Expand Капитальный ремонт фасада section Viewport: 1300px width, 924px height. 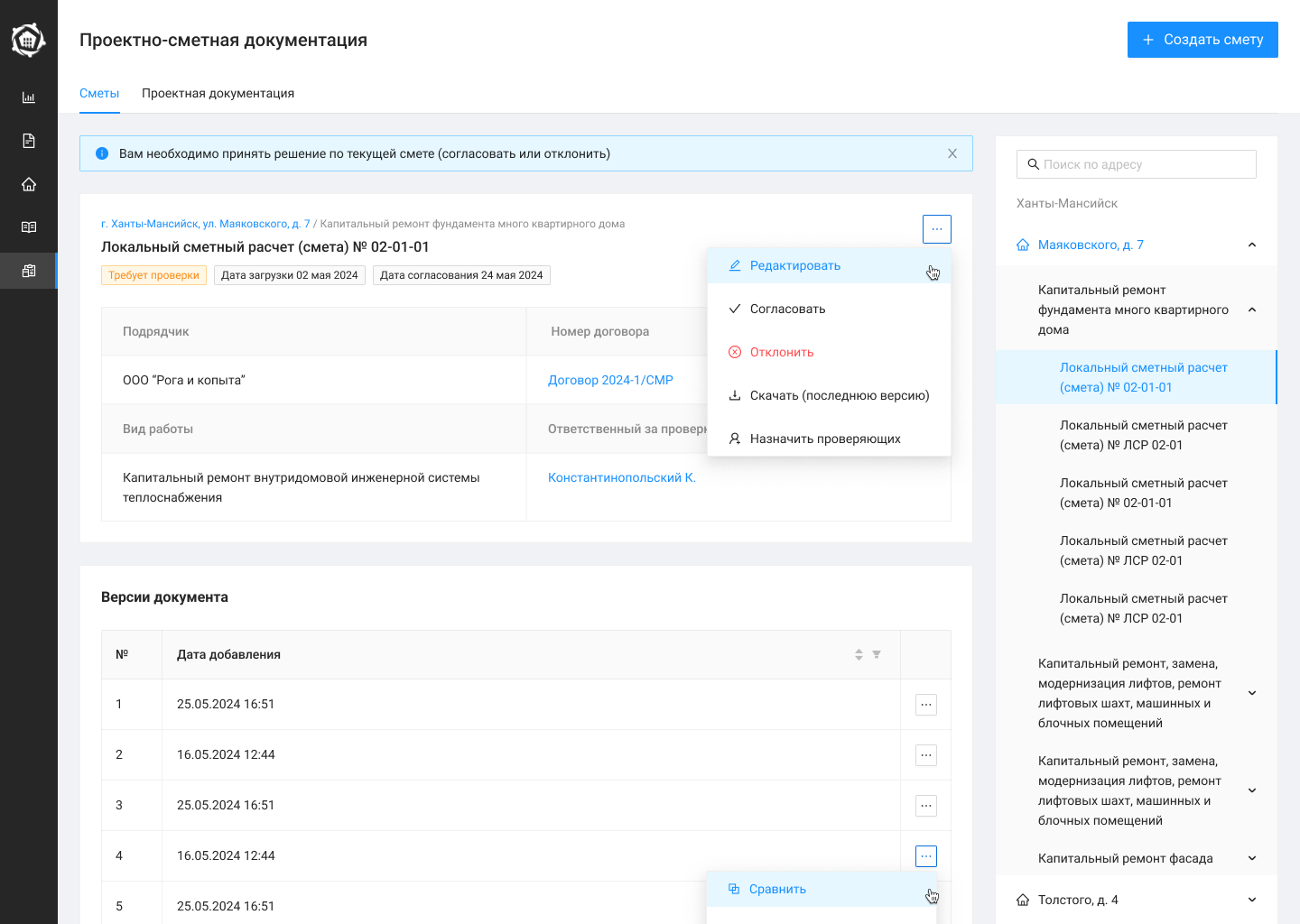click(x=1251, y=858)
